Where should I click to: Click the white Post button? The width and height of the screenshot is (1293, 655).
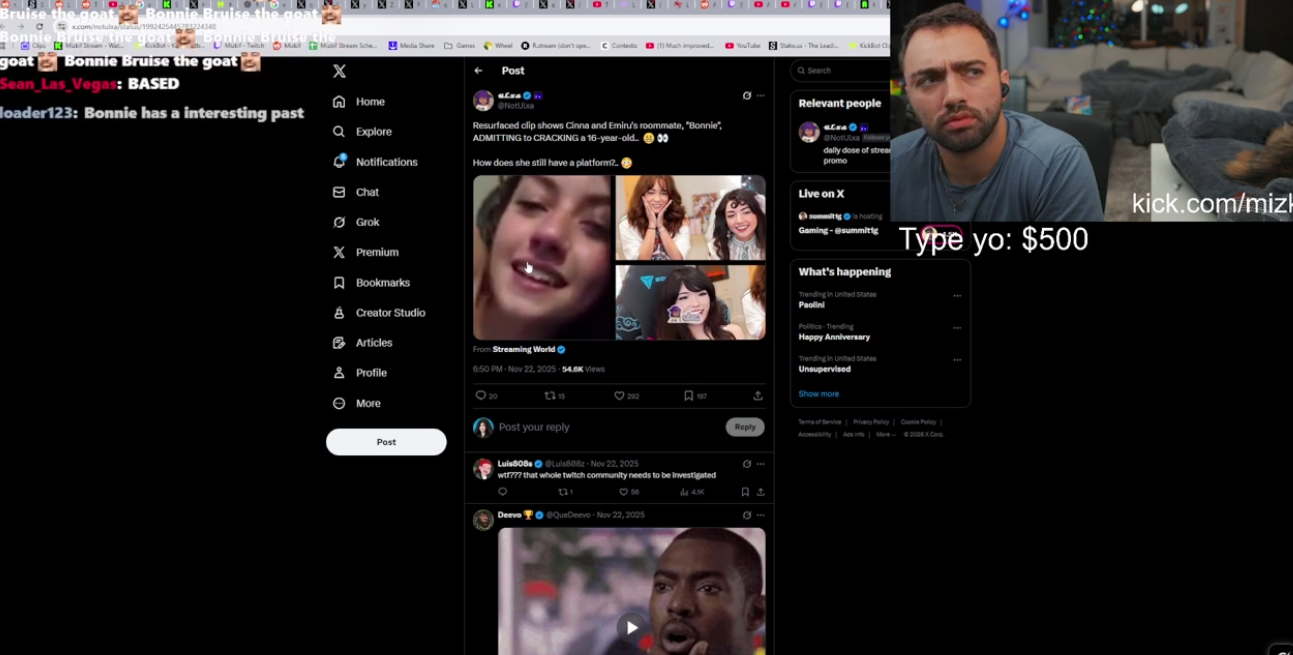click(386, 442)
